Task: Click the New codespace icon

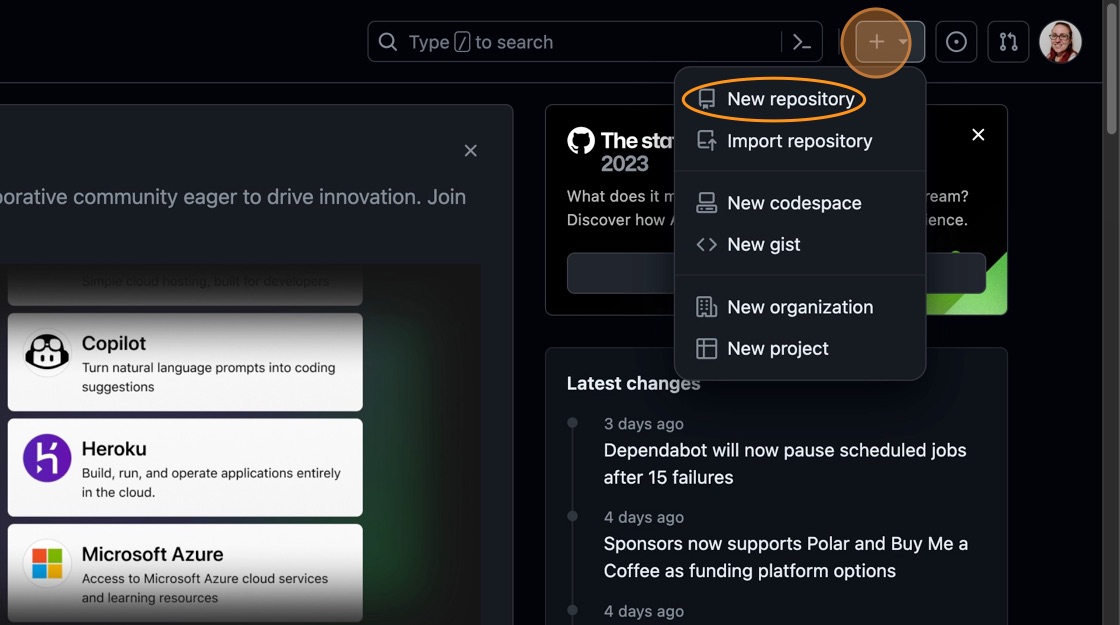Action: click(707, 202)
